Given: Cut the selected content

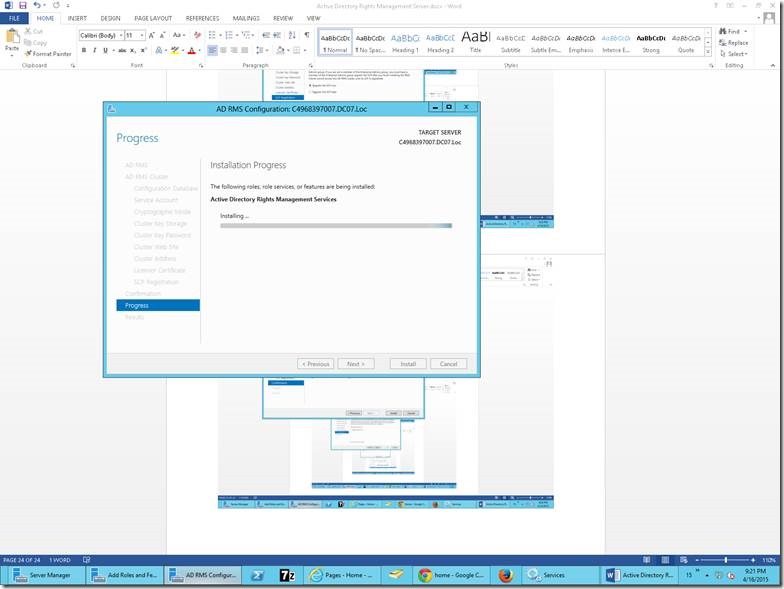Looking at the screenshot, I should pos(34,31).
